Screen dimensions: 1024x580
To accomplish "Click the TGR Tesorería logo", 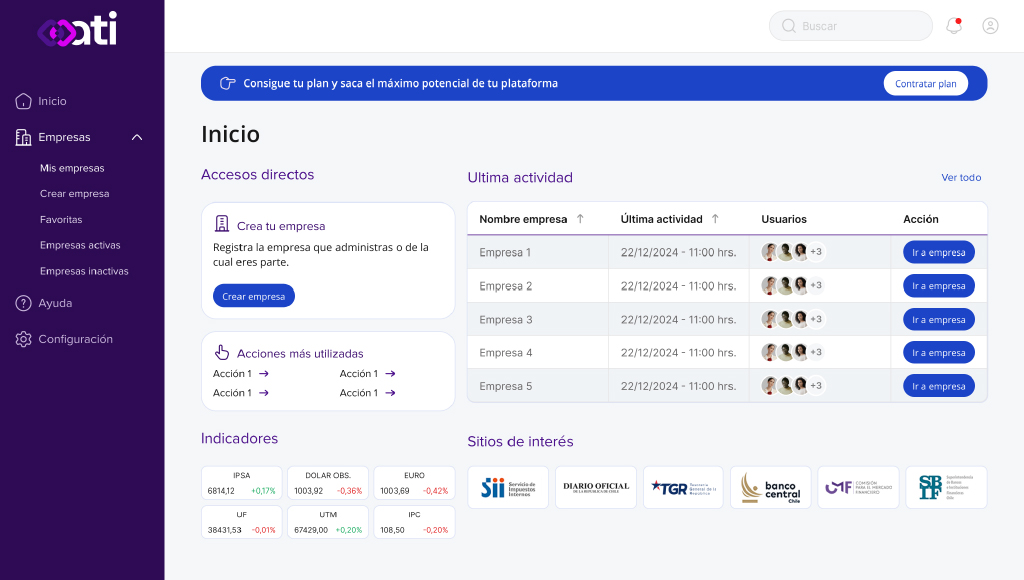I will tap(682, 487).
